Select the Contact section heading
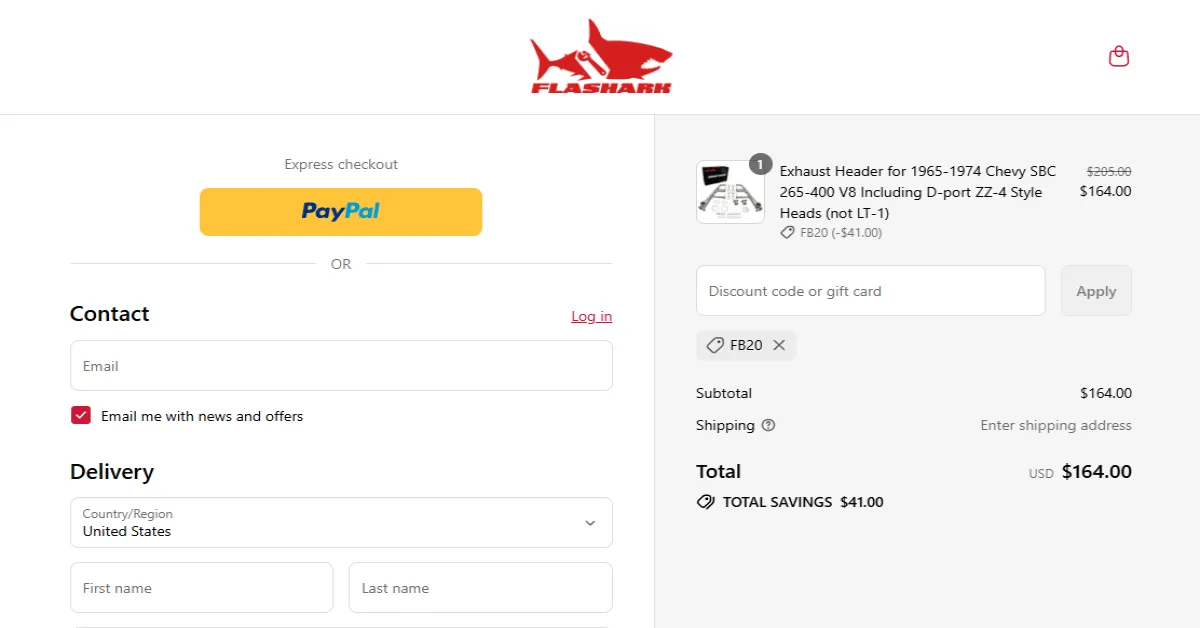This screenshot has height=628, width=1200. point(109,314)
